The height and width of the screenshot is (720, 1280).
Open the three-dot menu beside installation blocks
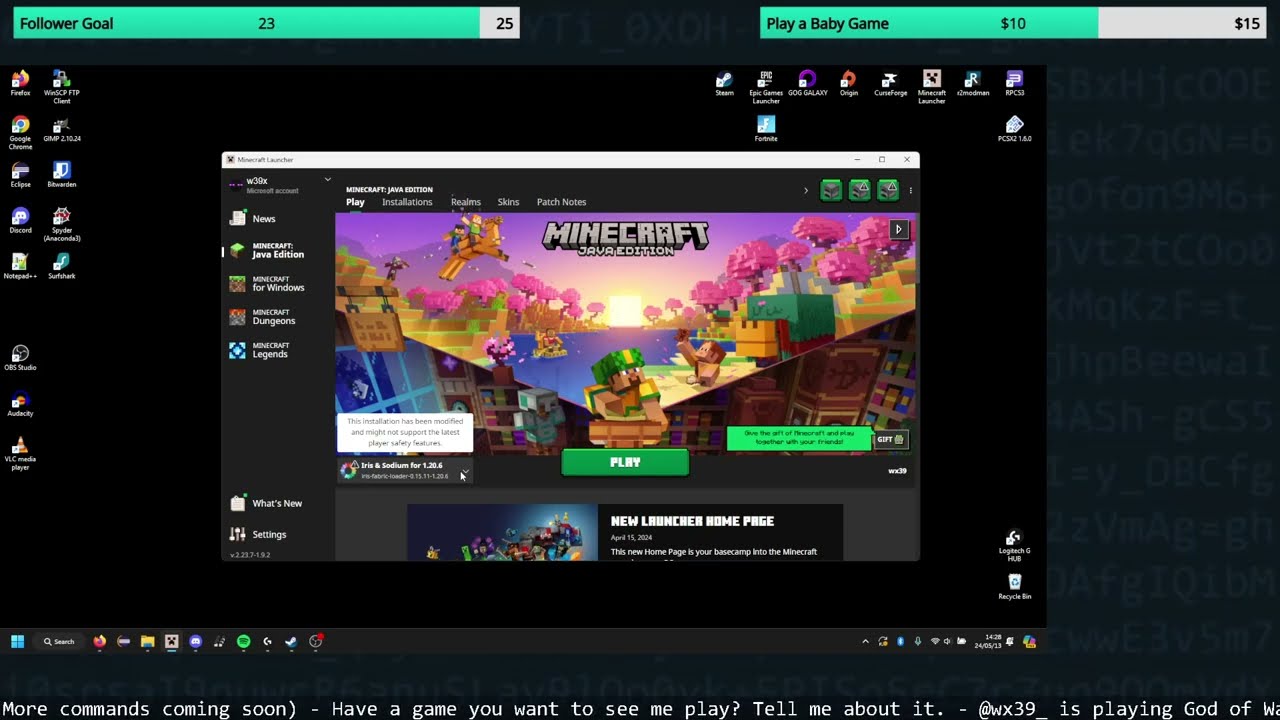coord(910,190)
